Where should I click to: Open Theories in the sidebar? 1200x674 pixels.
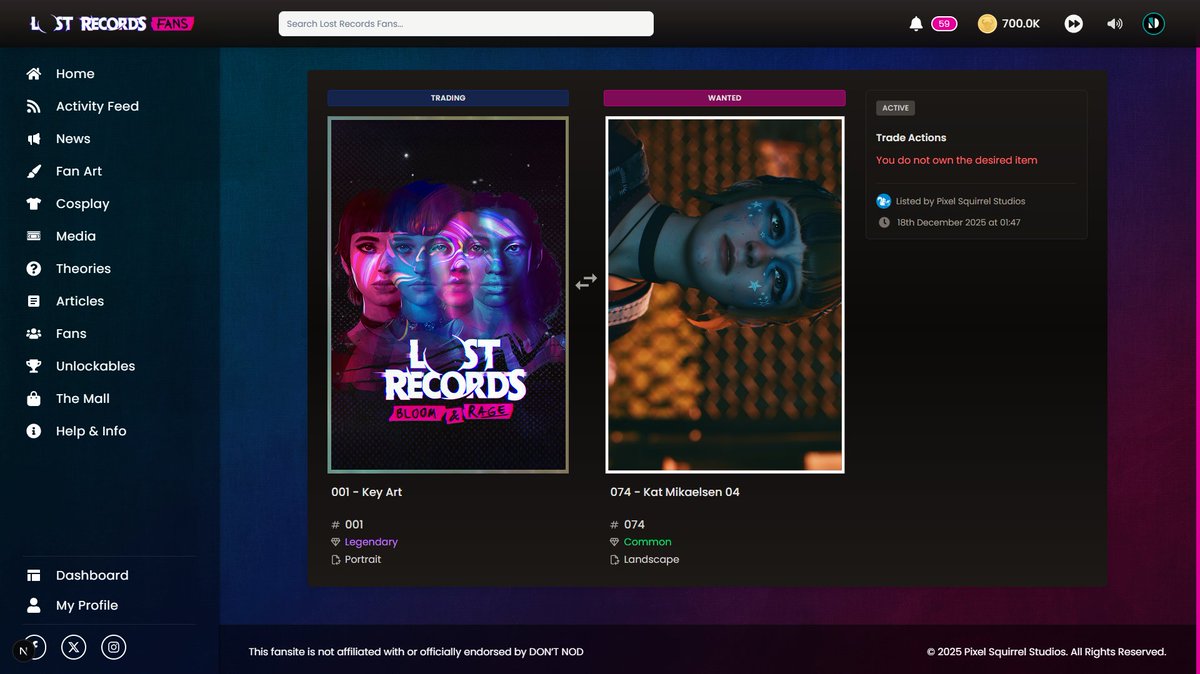point(69,269)
